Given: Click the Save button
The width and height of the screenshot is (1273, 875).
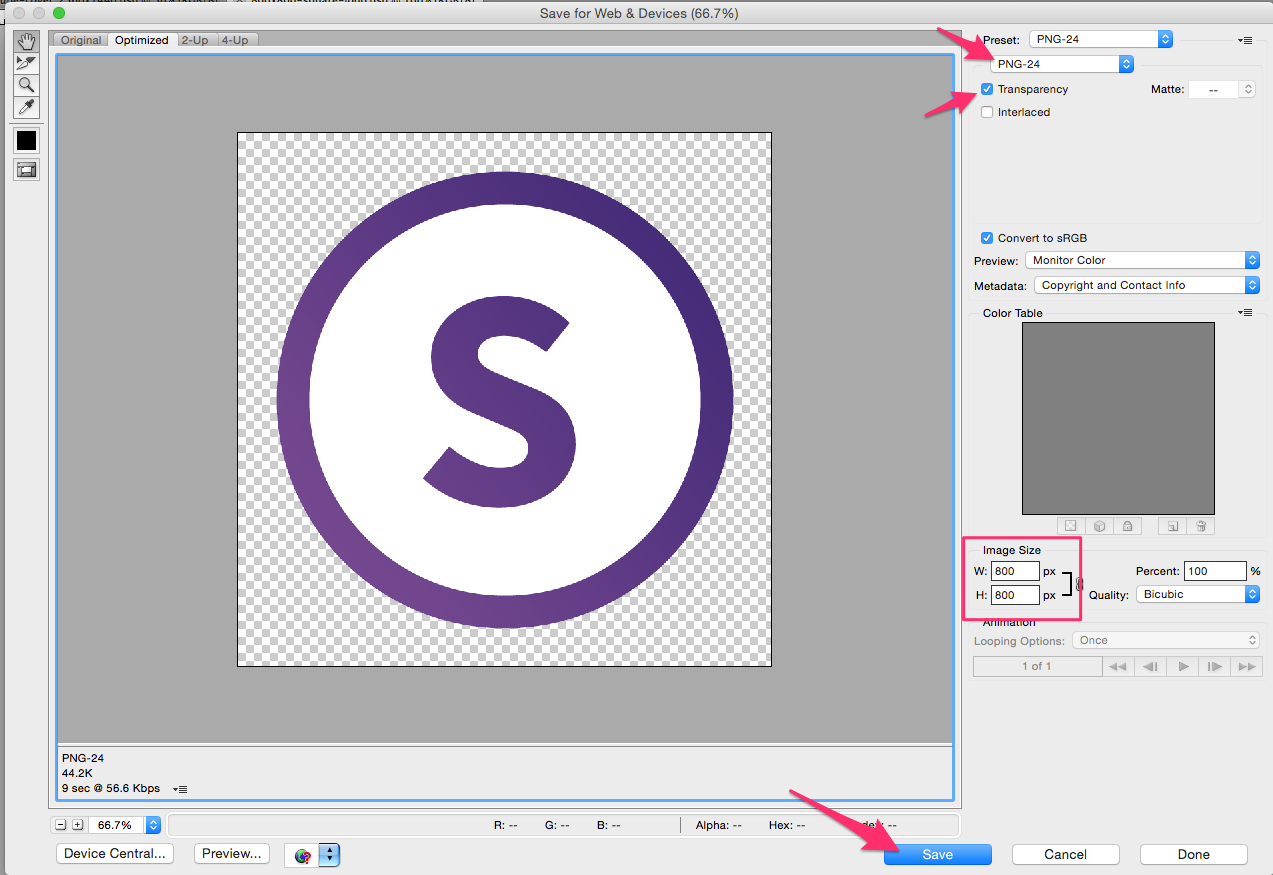Looking at the screenshot, I should (x=937, y=854).
